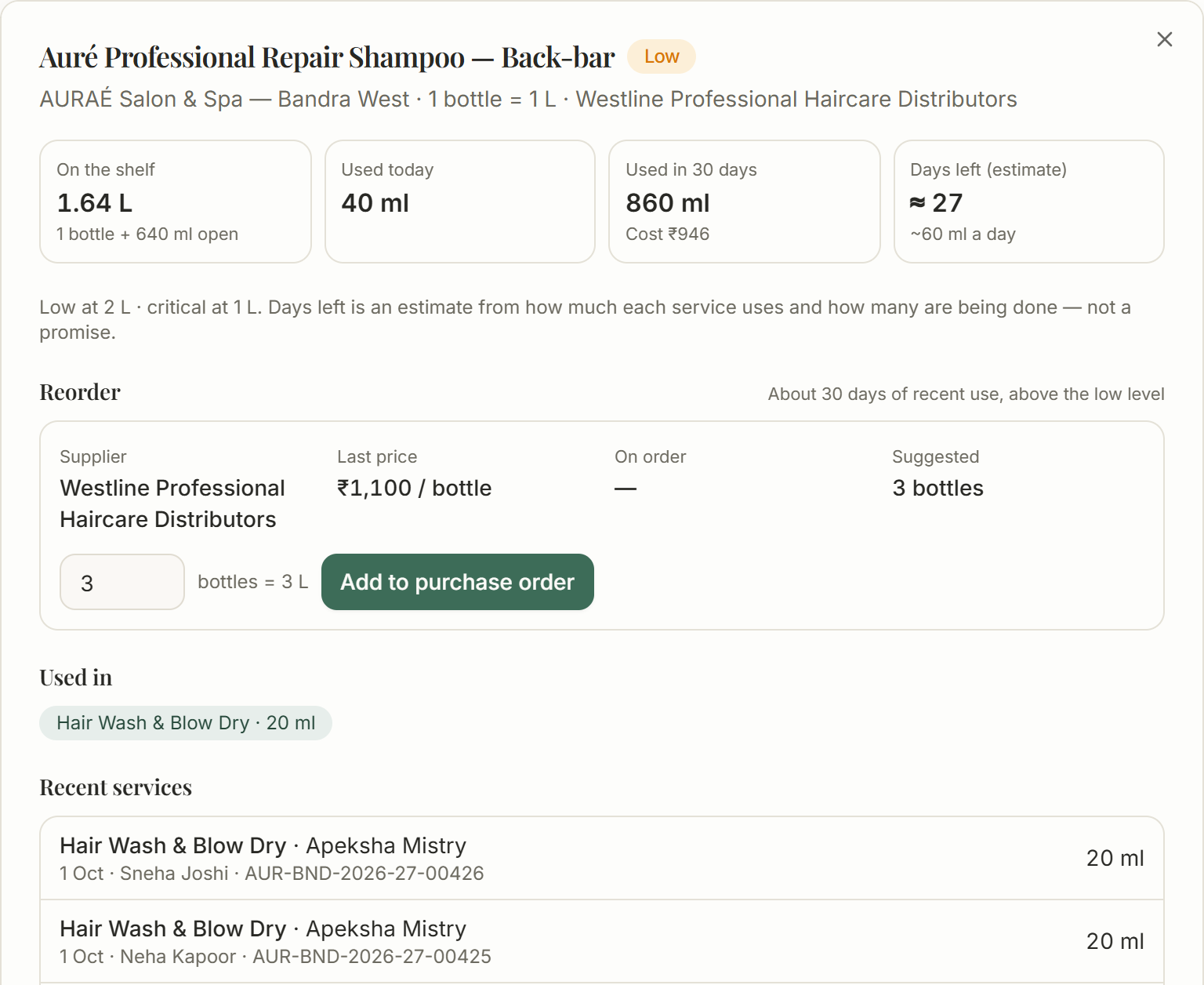The width and height of the screenshot is (1204, 985).
Task: Click the Low stock status badge
Action: click(x=662, y=56)
